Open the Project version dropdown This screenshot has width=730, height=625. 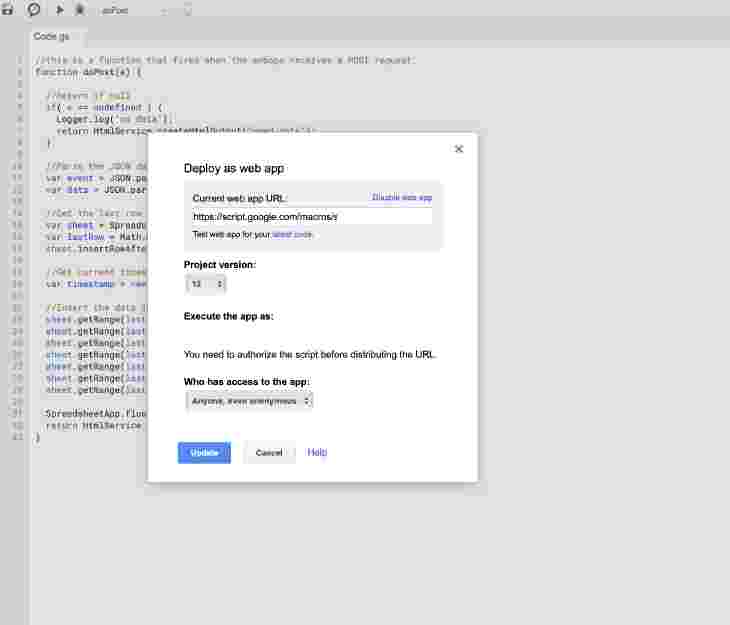pos(206,284)
